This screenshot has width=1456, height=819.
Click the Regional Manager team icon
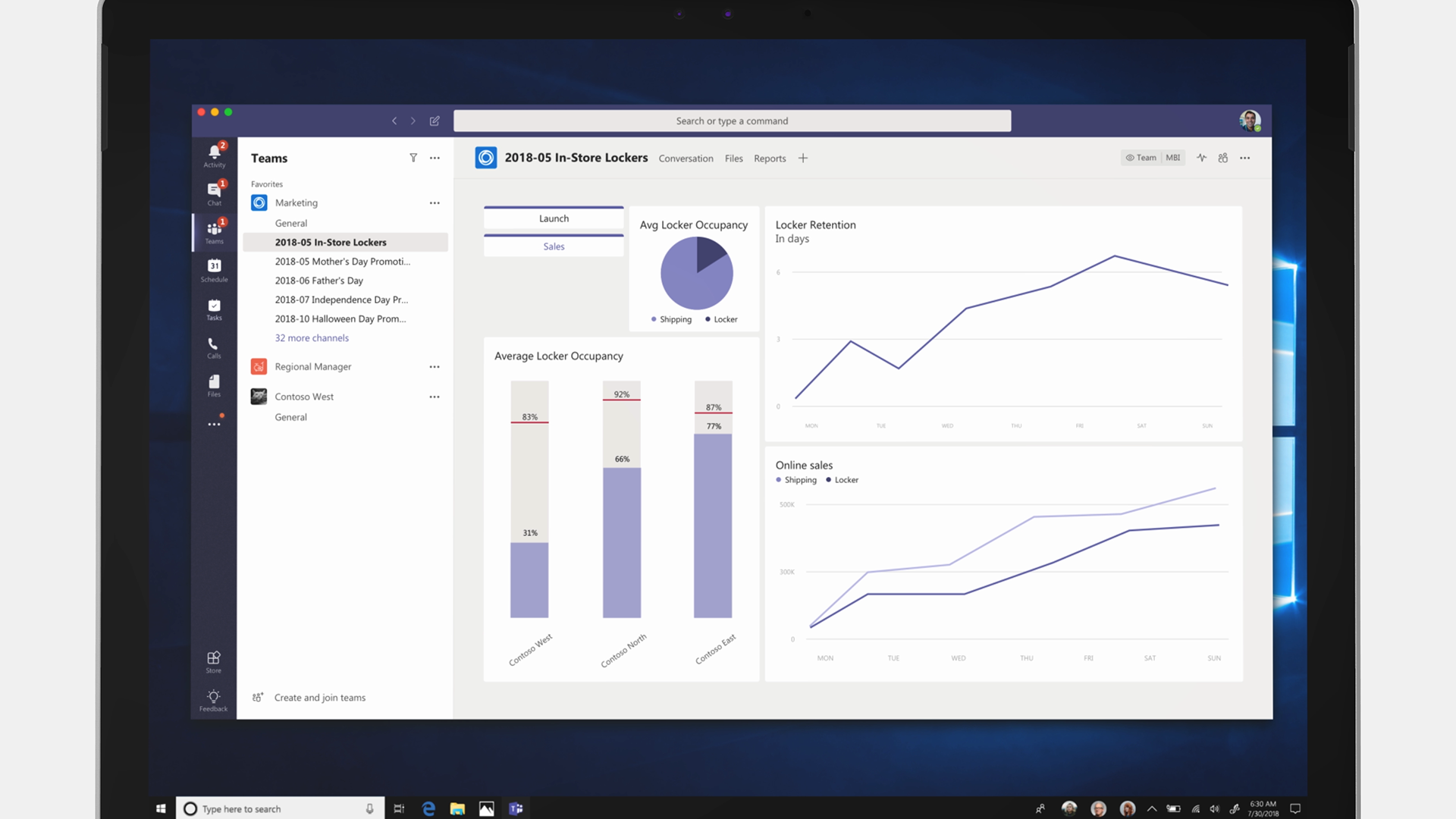coord(259,366)
